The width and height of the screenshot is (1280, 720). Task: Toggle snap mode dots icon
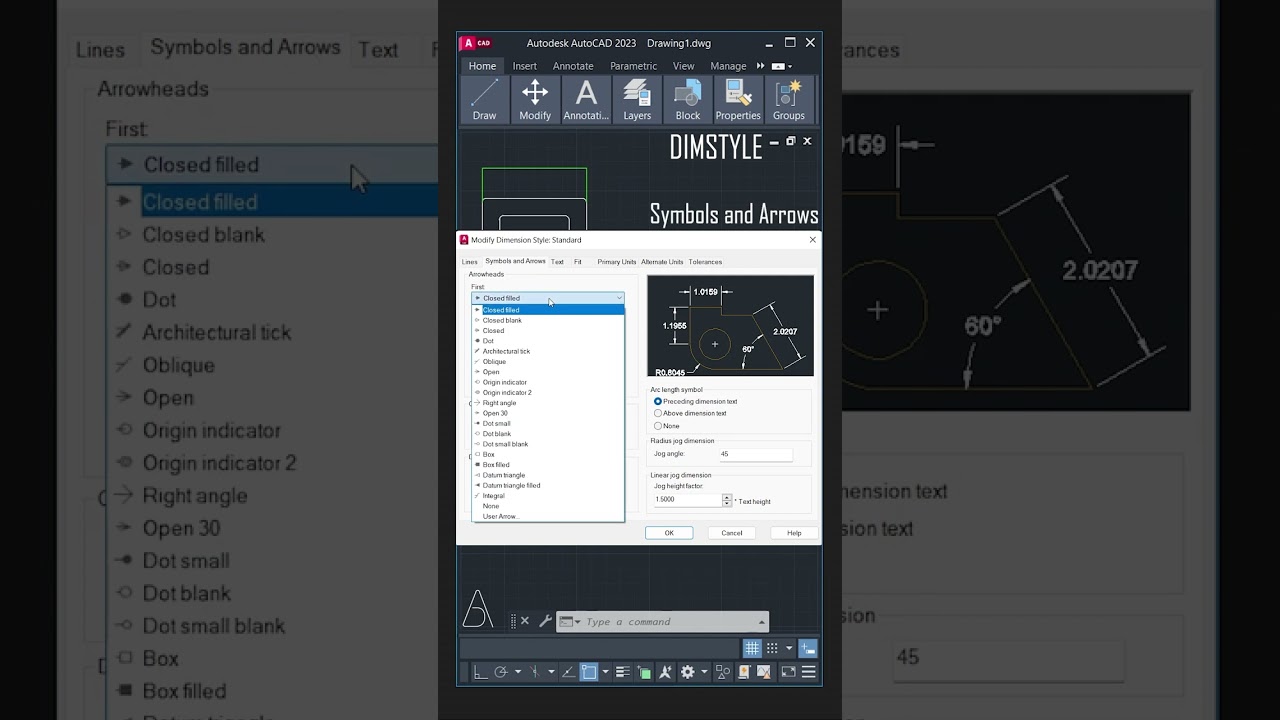tap(772, 648)
